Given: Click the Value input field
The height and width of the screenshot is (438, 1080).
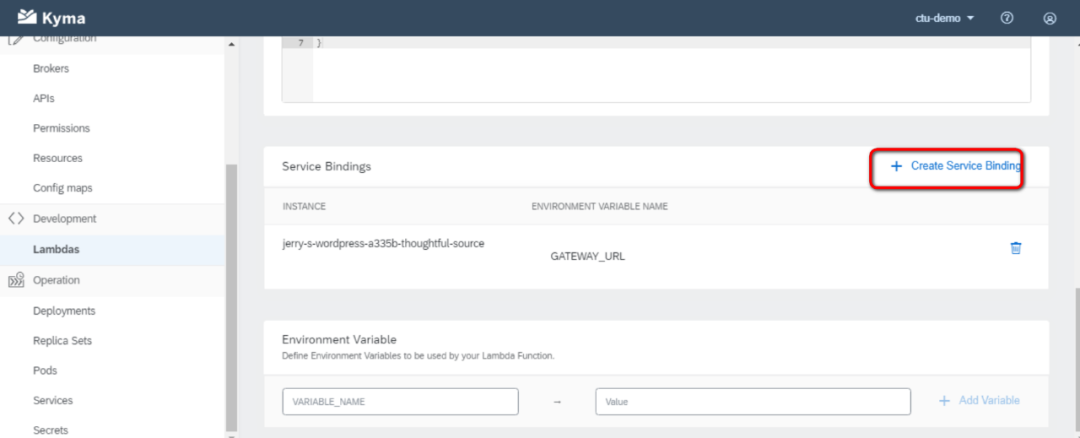Looking at the screenshot, I should (x=752, y=401).
